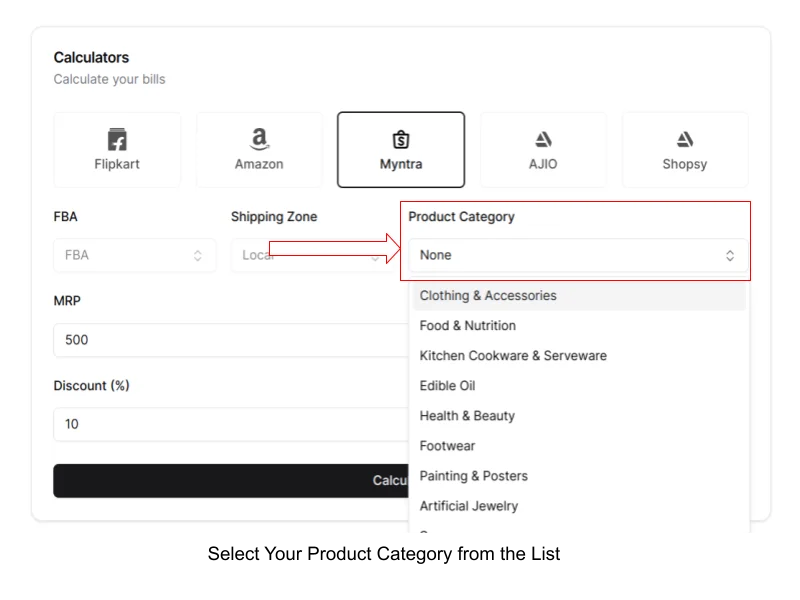This screenshot has width=800, height=600.
Task: Click the MRP input field
Action: click(231, 340)
